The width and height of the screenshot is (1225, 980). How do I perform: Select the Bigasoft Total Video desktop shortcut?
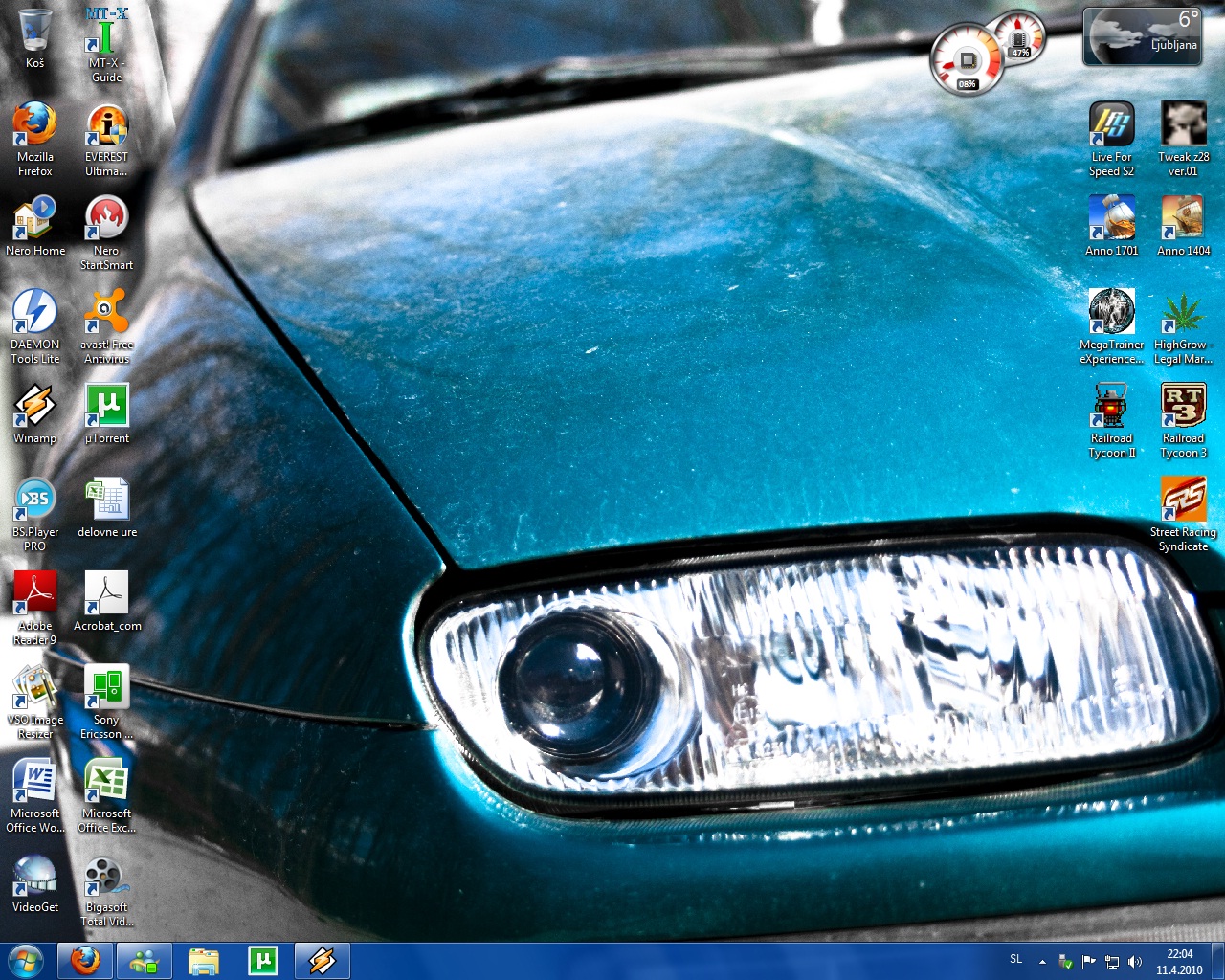coord(106,890)
